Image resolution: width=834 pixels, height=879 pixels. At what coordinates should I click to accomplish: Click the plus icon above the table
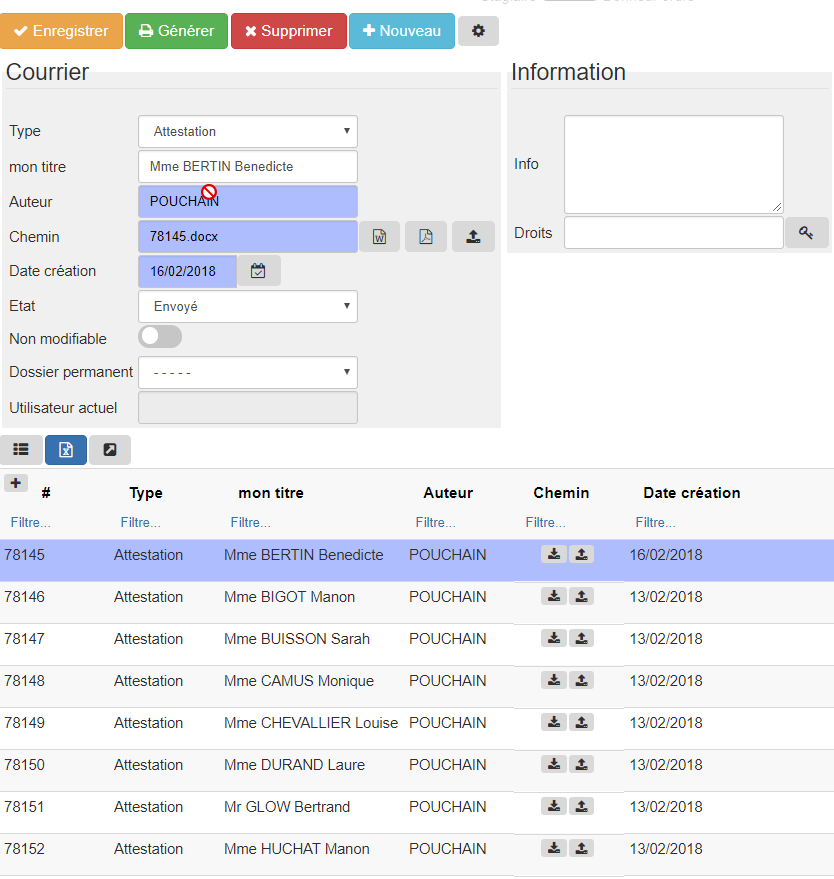tap(16, 483)
